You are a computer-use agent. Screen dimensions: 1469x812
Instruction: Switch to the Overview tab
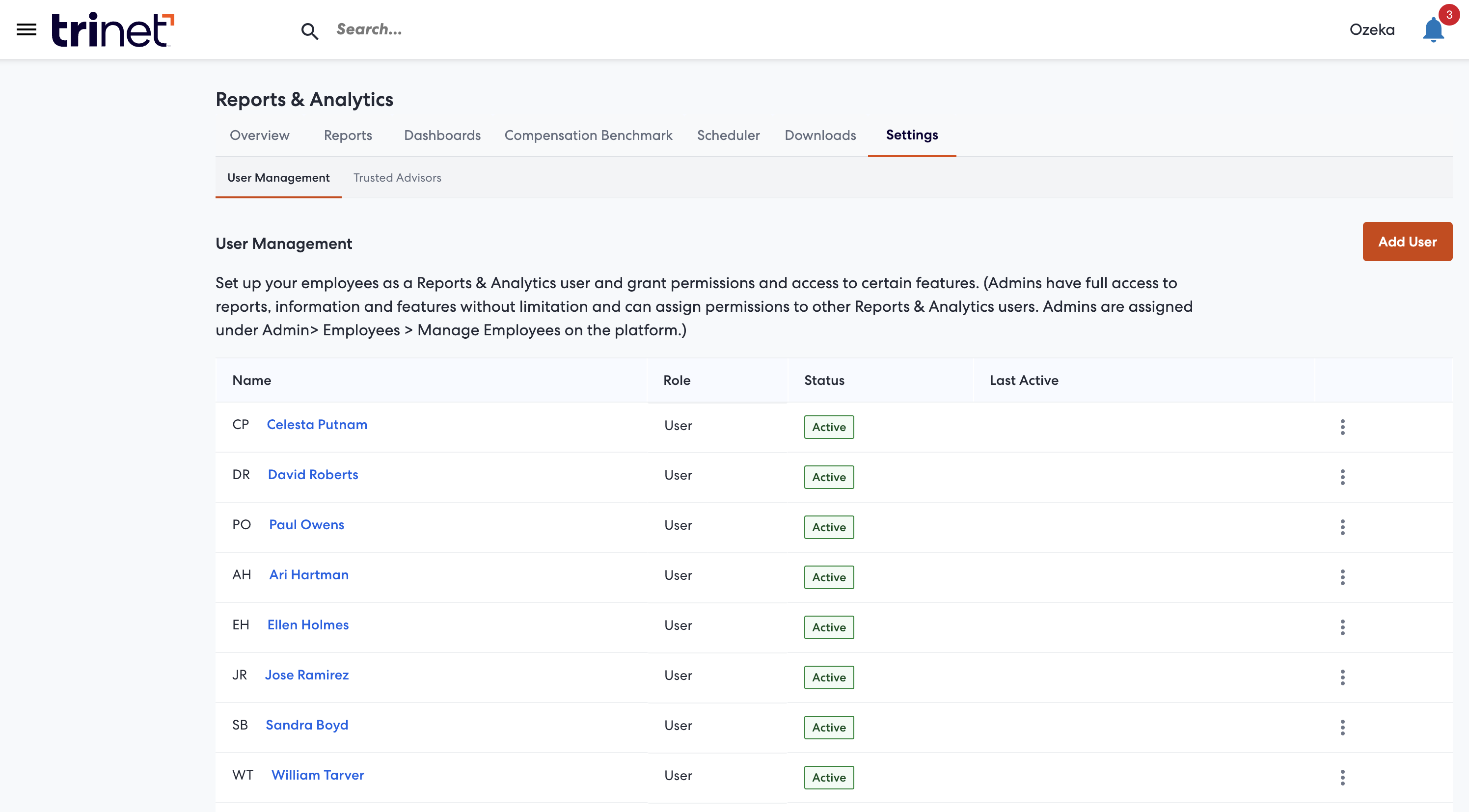click(x=259, y=135)
